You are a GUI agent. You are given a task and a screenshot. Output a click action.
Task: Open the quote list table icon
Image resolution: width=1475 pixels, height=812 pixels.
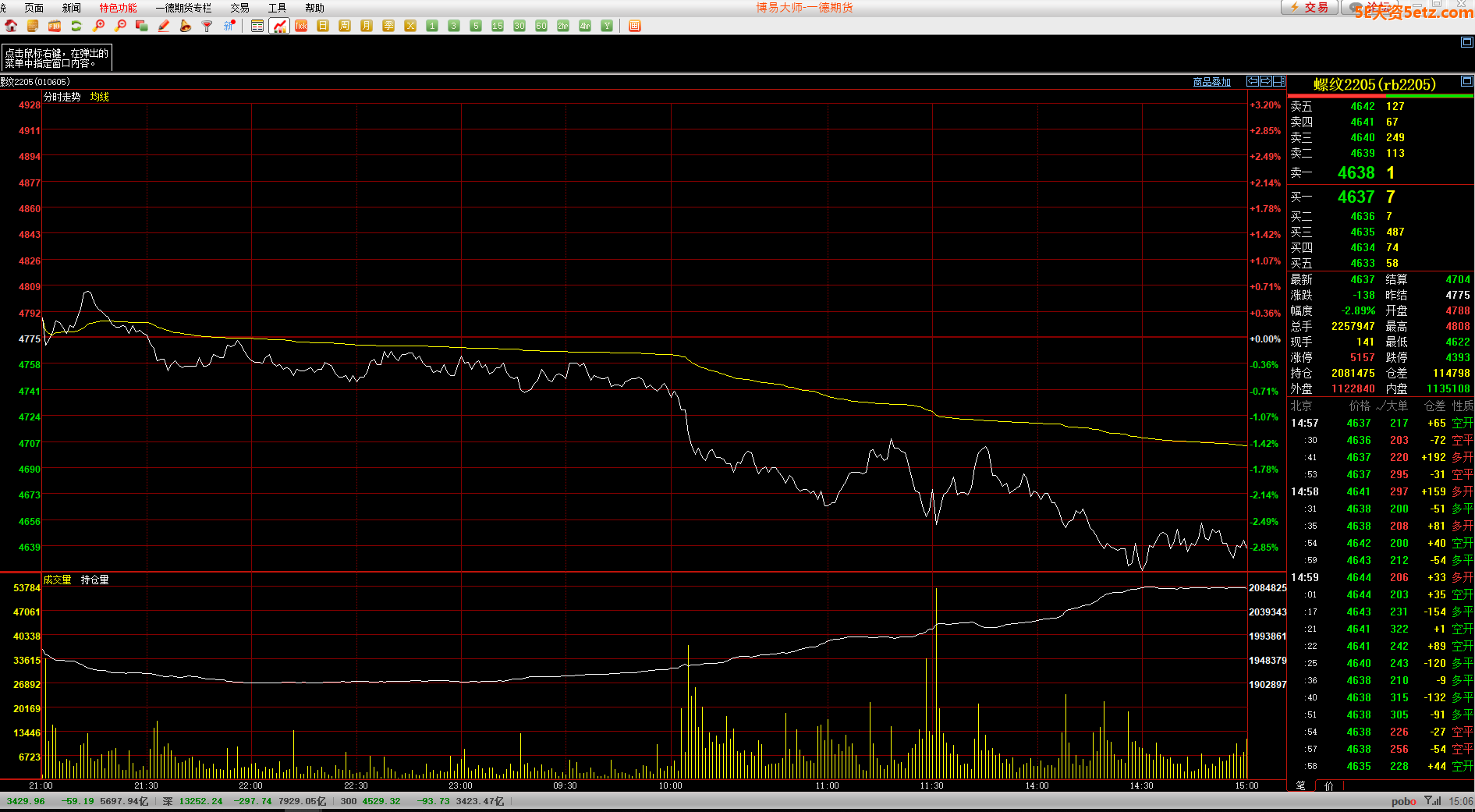pos(257,26)
